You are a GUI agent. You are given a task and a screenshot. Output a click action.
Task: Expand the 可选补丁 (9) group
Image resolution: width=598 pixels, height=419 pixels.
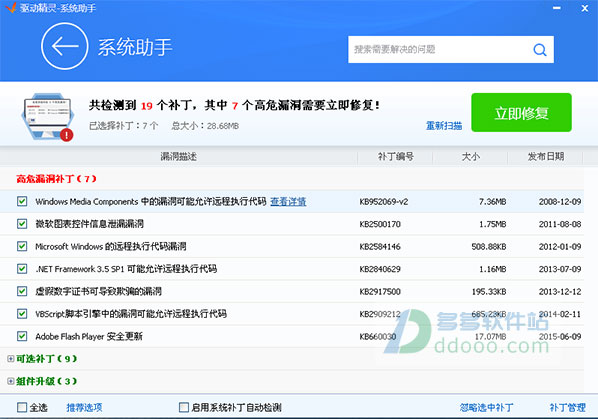click(x=11, y=358)
